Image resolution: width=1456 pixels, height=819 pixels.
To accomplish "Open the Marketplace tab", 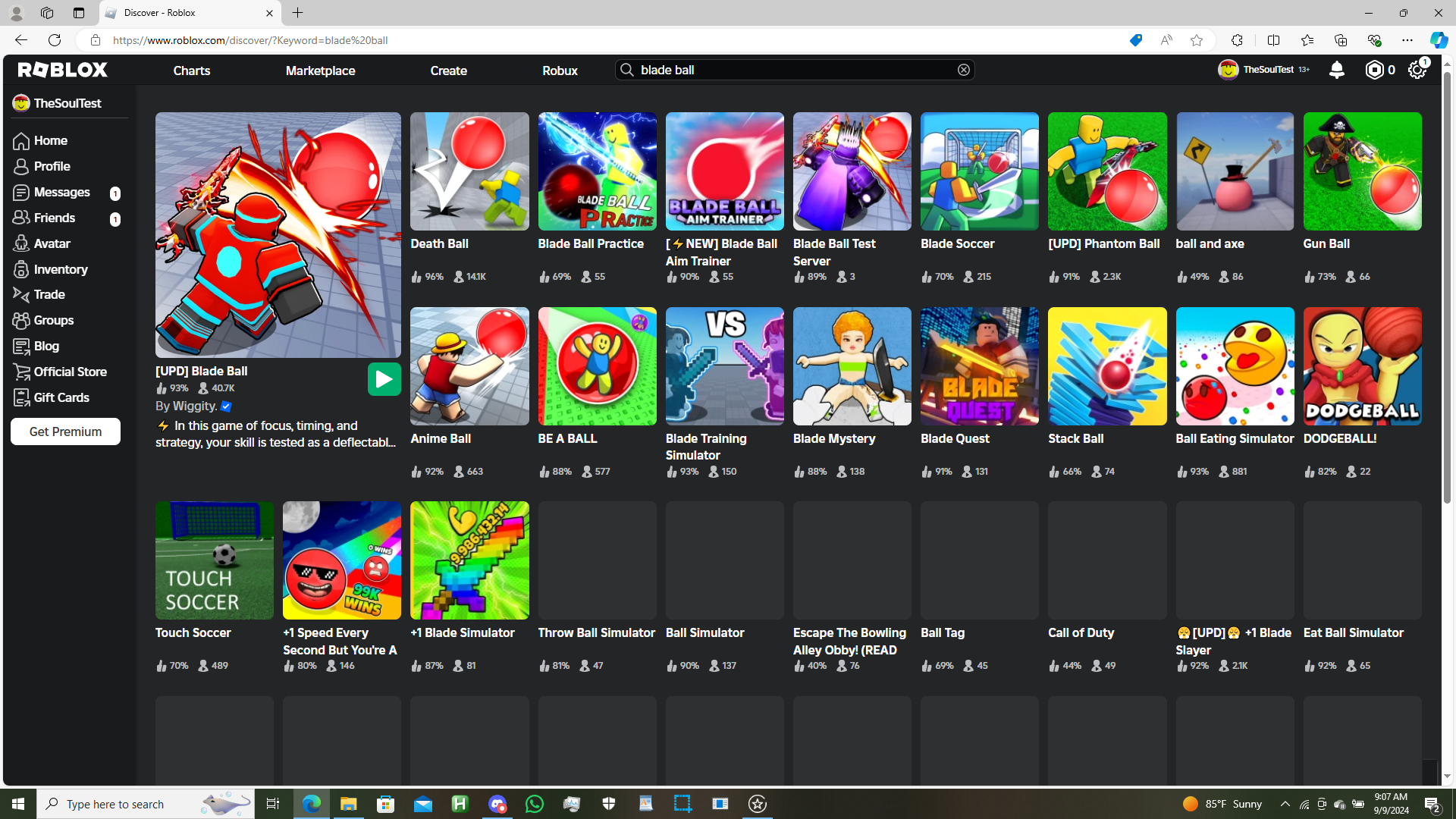I will coord(320,71).
